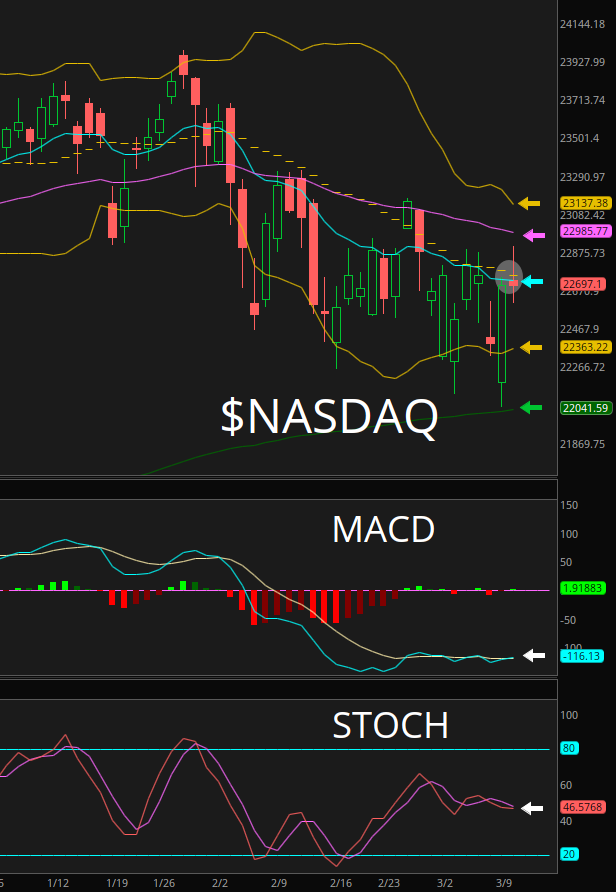Viewport: 616px width, 892px height.
Task: Select the 2/9 date on time axis
Action: [279, 883]
